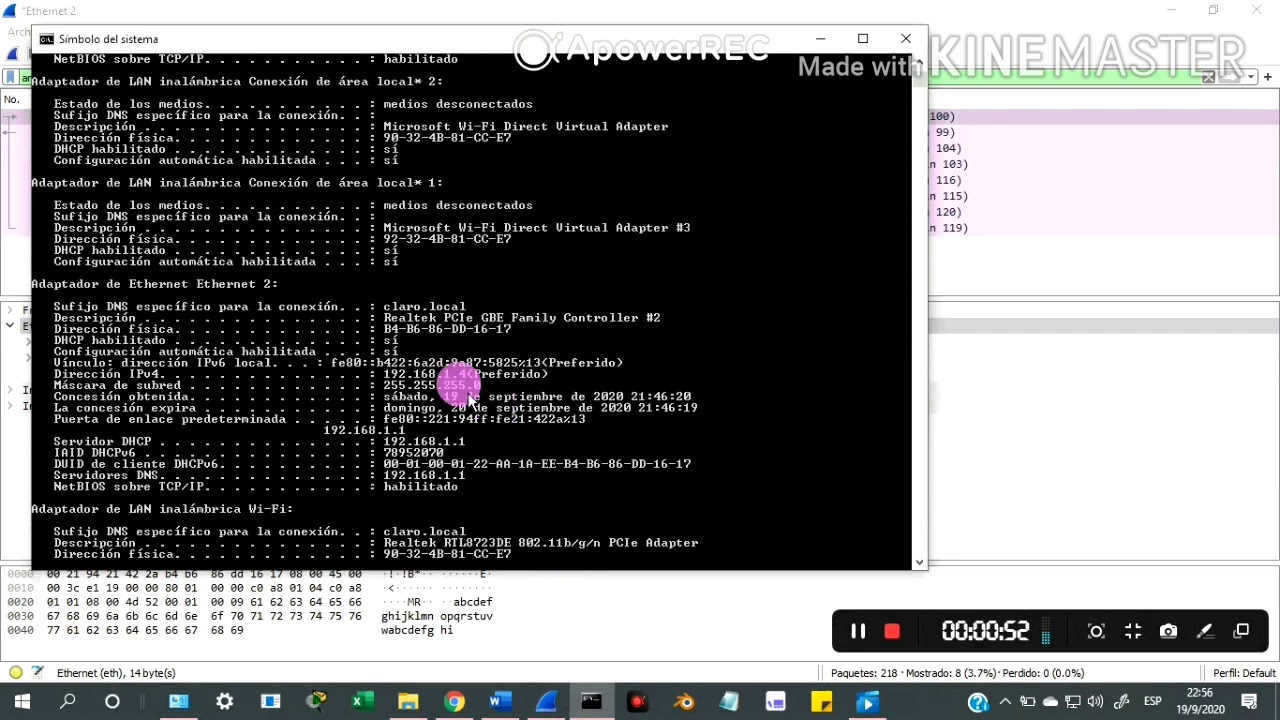
Task: Open the red recorder app icon in taskbar
Action: click(638, 702)
